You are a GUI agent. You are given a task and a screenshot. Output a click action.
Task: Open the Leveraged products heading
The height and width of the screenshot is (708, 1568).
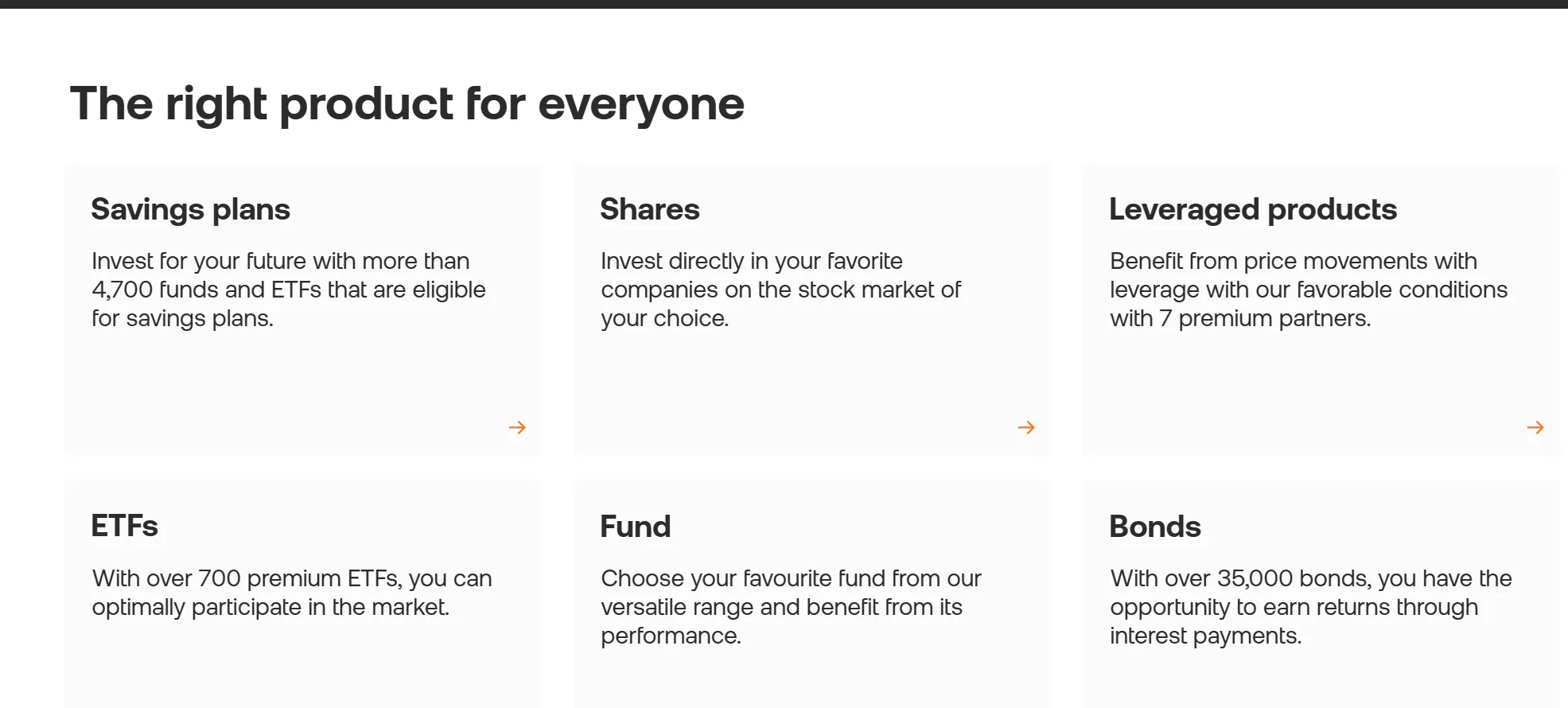pos(1253,210)
